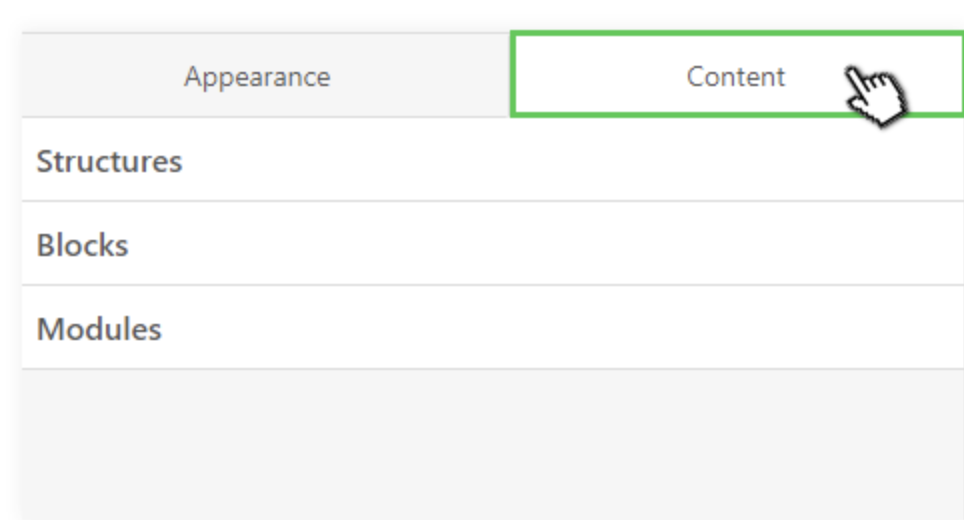The height and width of the screenshot is (520, 964).
Task: Choose Content in the panel header
Action: [x=737, y=76]
